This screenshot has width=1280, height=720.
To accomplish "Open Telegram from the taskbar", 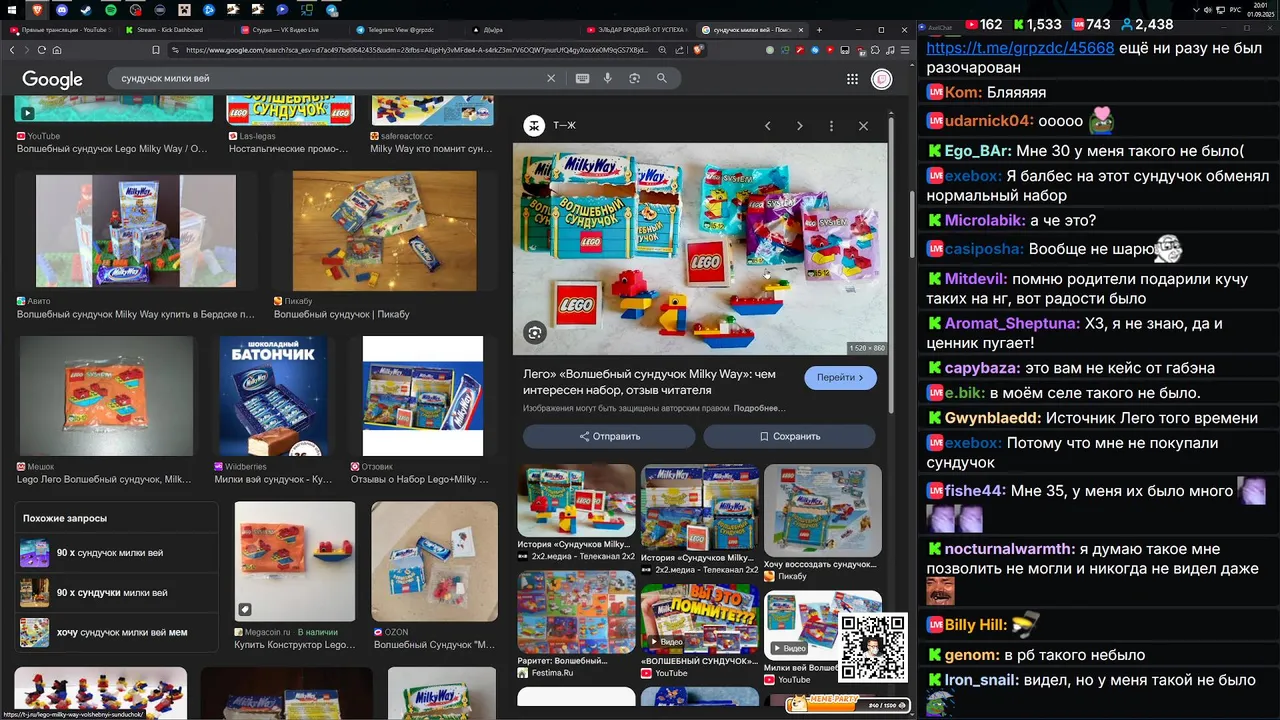I will pos(332,10).
